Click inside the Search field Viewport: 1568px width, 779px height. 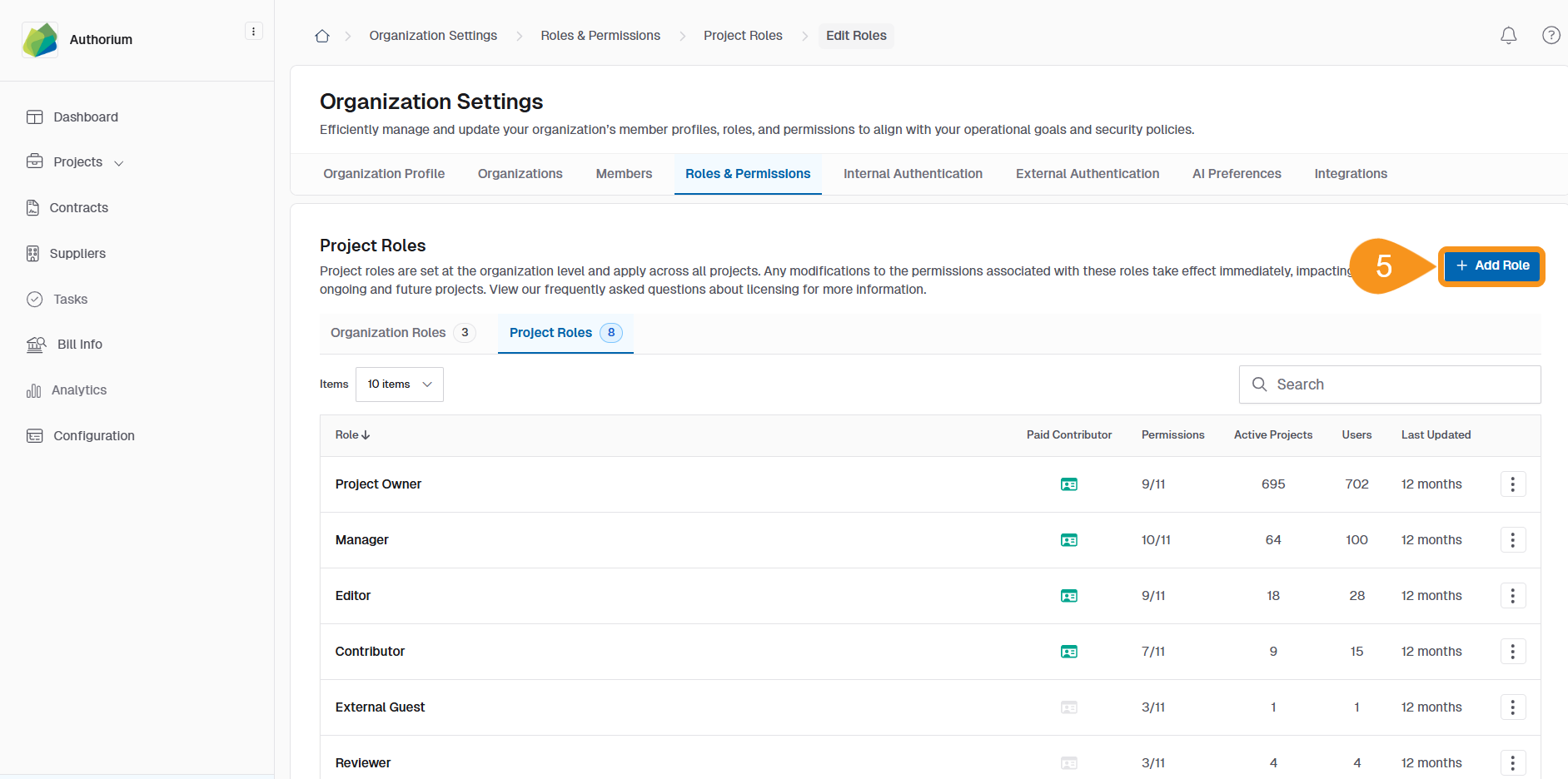click(x=1389, y=384)
